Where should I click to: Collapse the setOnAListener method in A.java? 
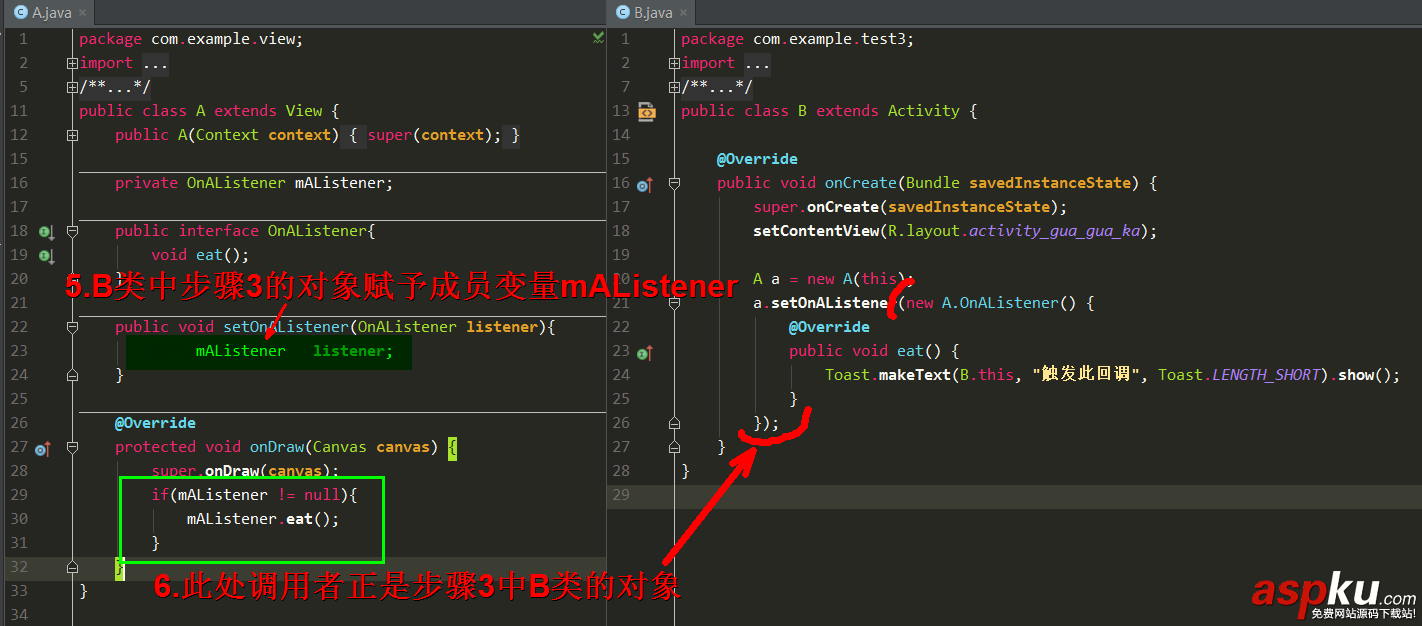click(x=72, y=327)
